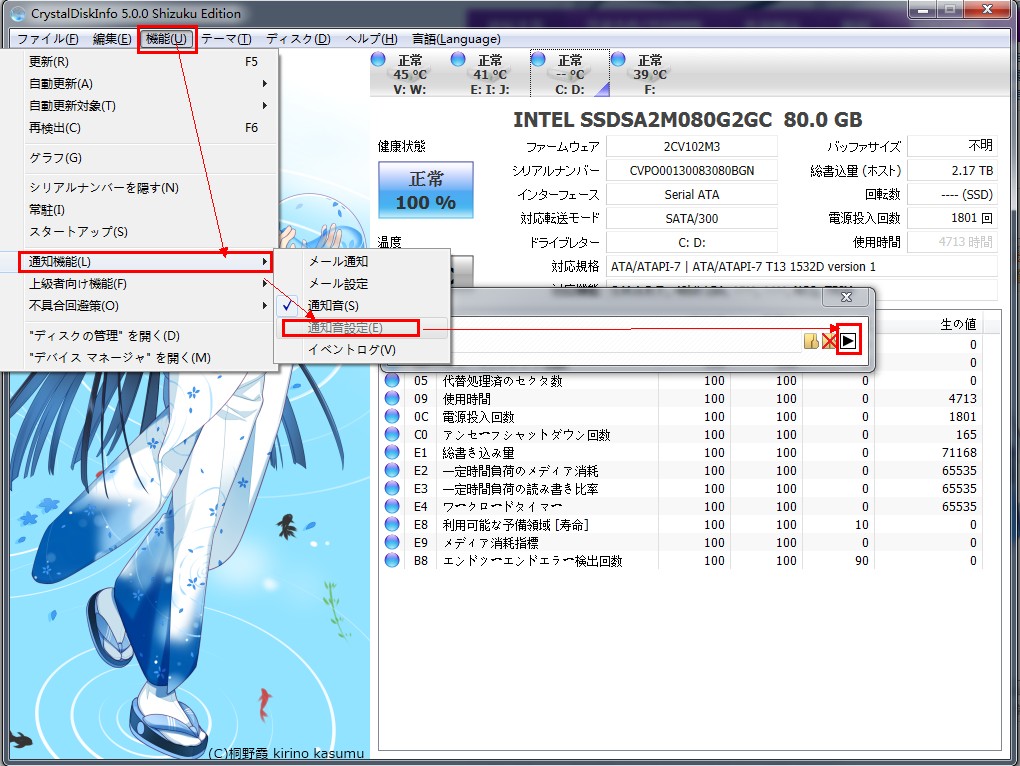Expand the 通知機能(L) submenu
This screenshot has height=766, width=1020.
pos(145,262)
